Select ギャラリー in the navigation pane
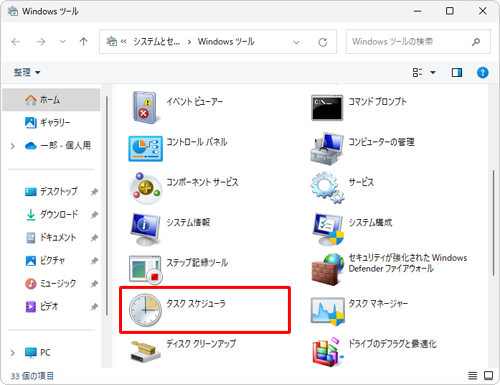This screenshot has width=500, height=385. click(x=51, y=123)
